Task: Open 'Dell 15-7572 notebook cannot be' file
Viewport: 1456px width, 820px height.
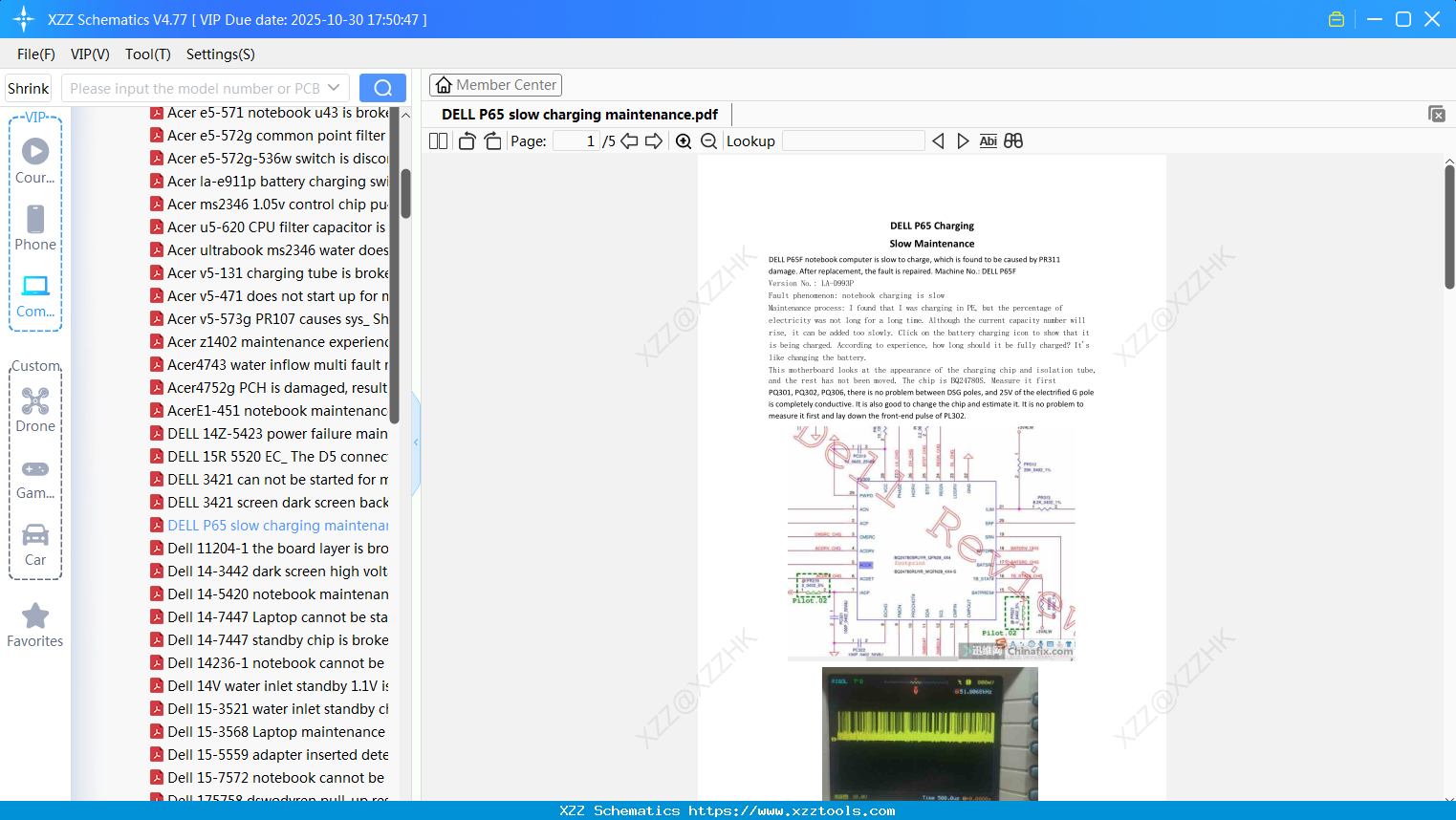Action: click(270, 778)
